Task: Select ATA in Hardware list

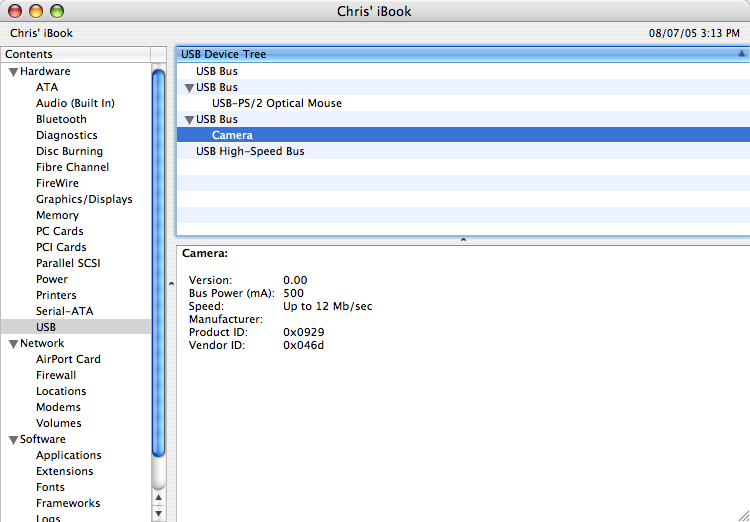Action: [47, 87]
